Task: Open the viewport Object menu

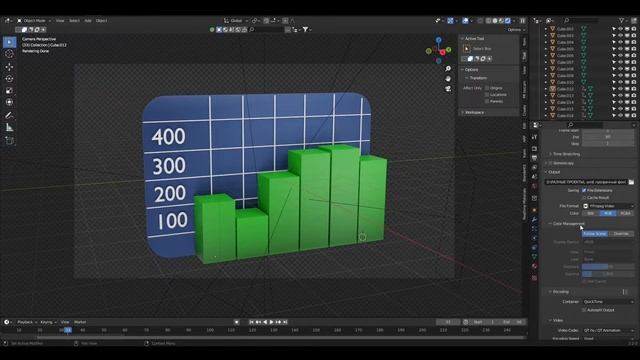Action: click(x=101, y=20)
